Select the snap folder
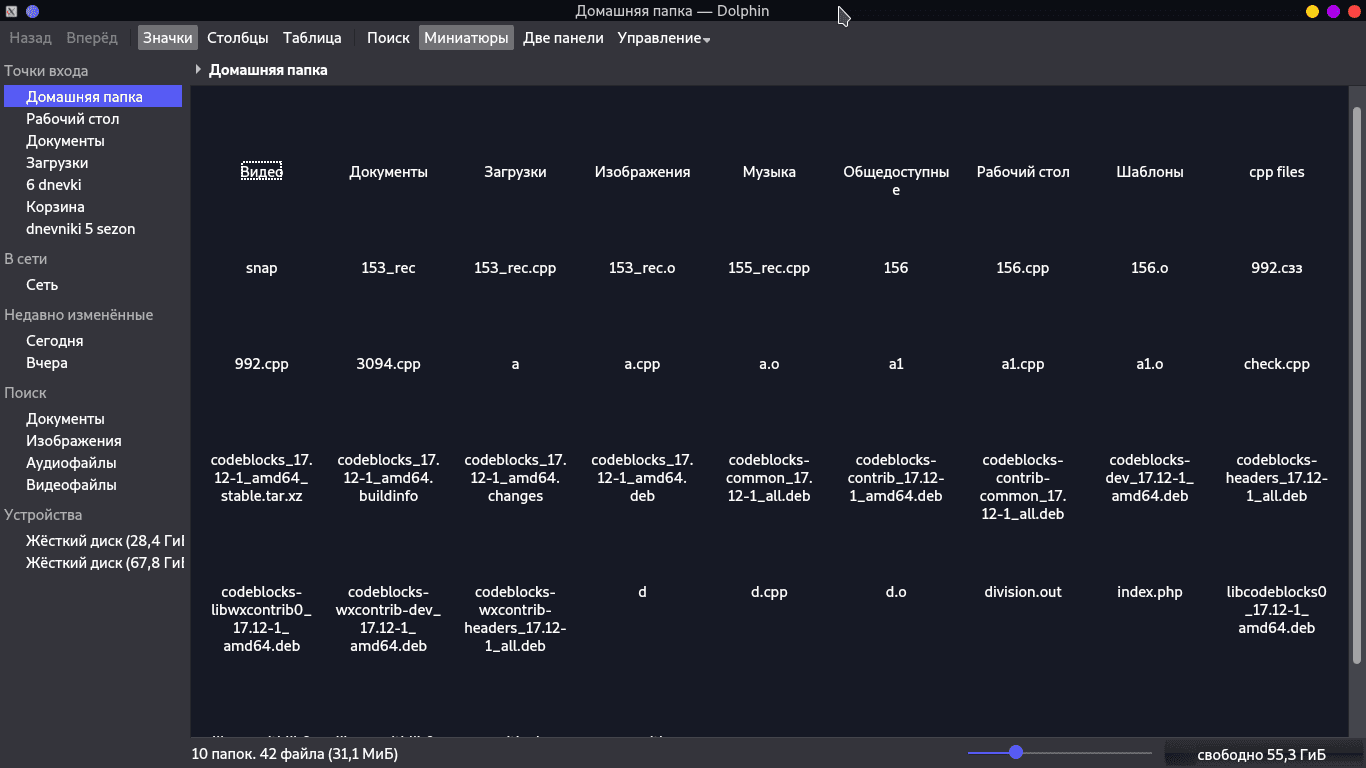Screen dimensions: 1366x768 point(262,268)
